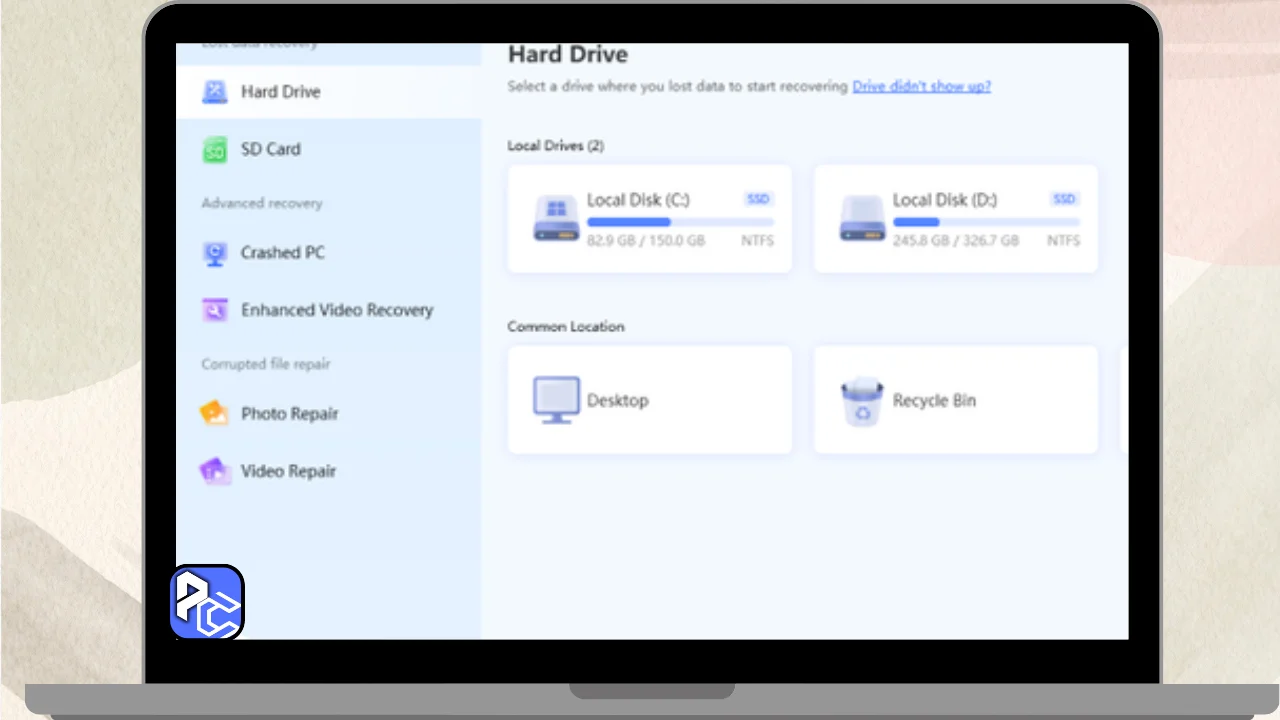This screenshot has height=720, width=1280.
Task: Click the "Corrupted file repair" section label
Action: click(x=266, y=364)
